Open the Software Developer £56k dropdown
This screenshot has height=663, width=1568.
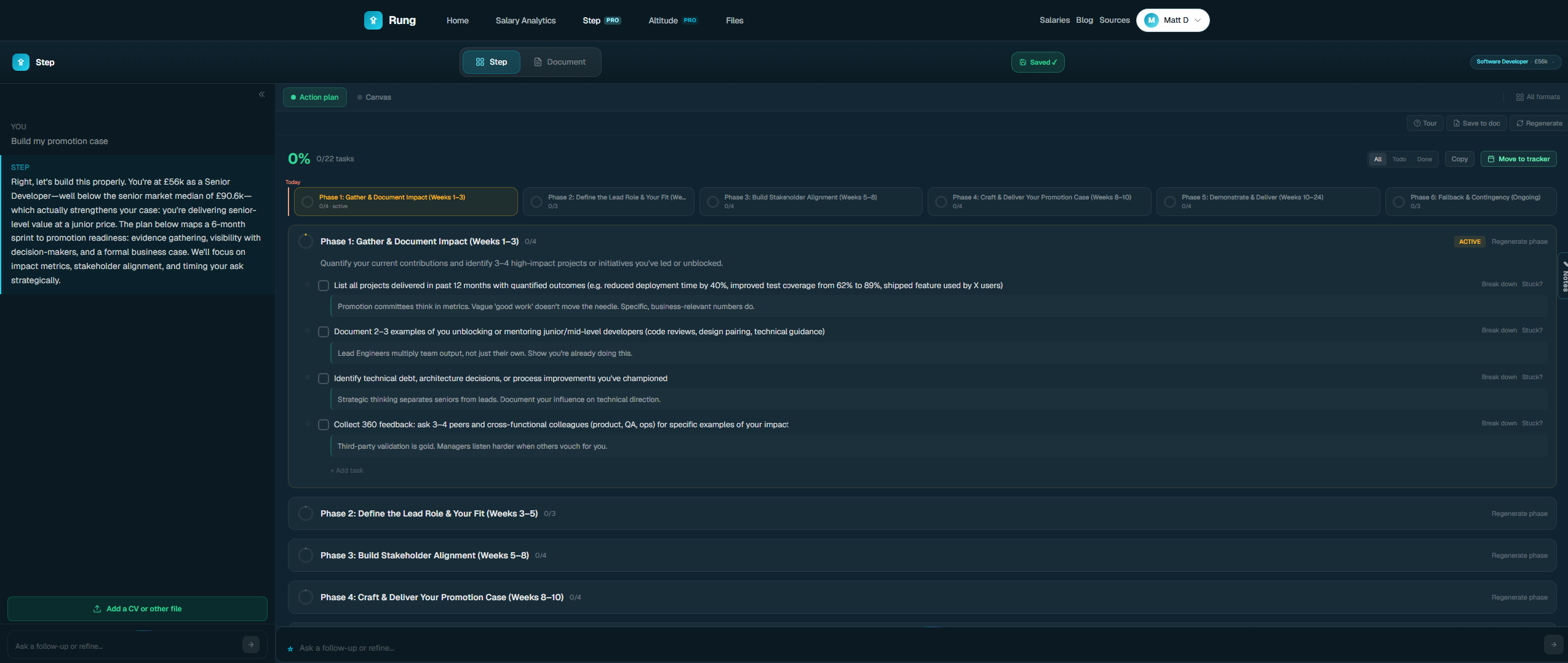pyautogui.click(x=1516, y=62)
